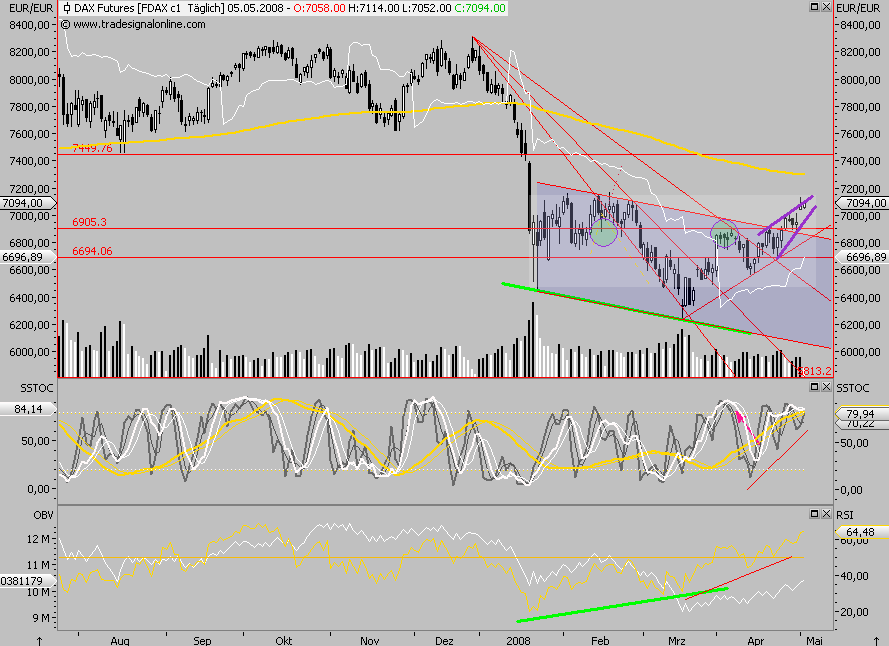The height and width of the screenshot is (646, 889).
Task: Click the OBV panel label
Action: 43,514
